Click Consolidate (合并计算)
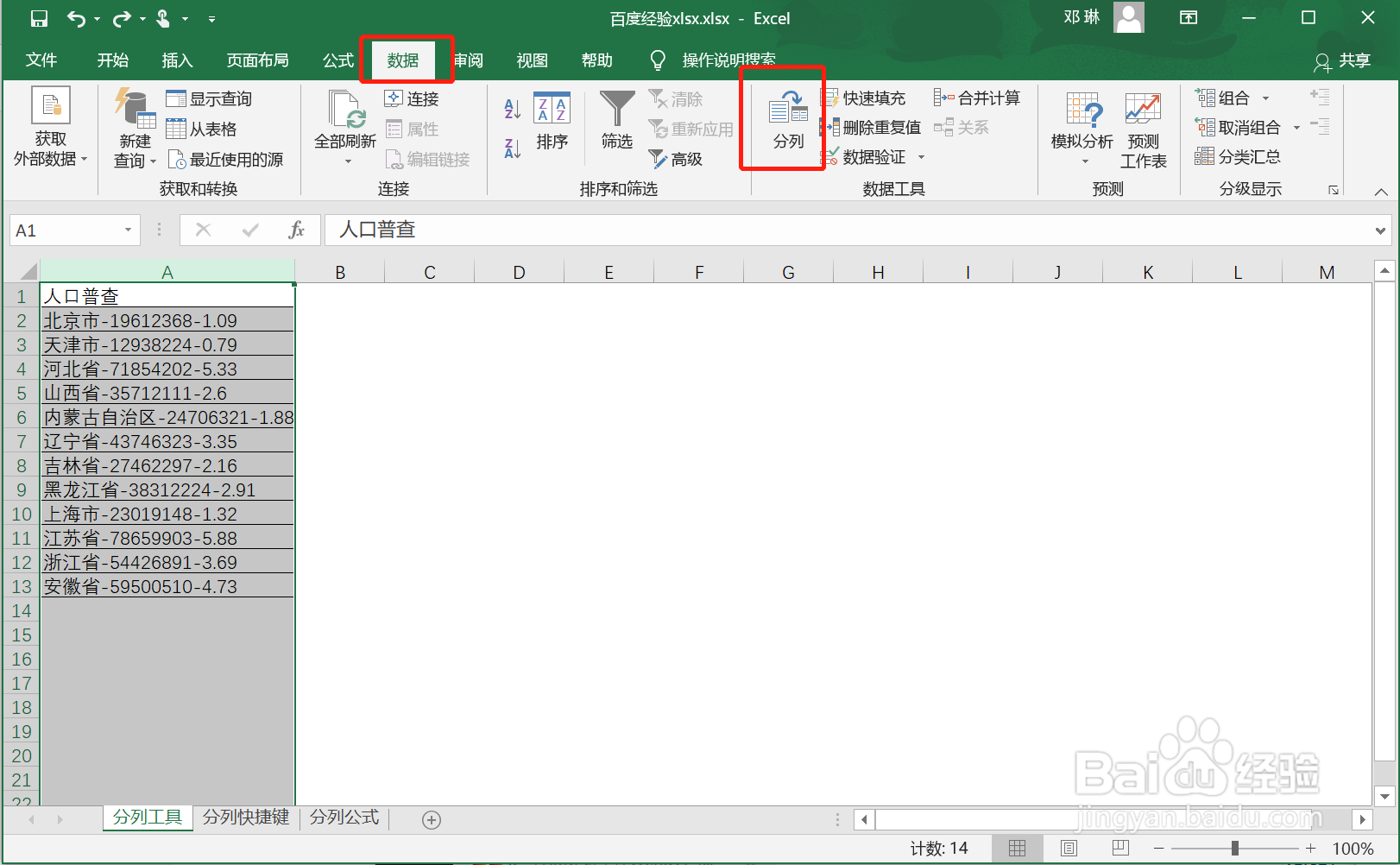This screenshot has width=1400, height=865. pos(977,98)
